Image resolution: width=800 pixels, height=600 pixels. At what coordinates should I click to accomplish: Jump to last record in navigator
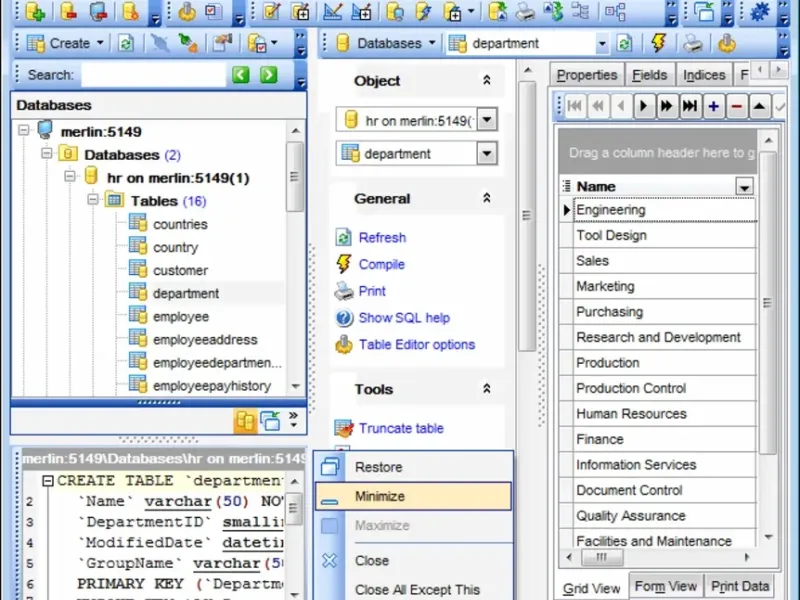click(x=690, y=106)
